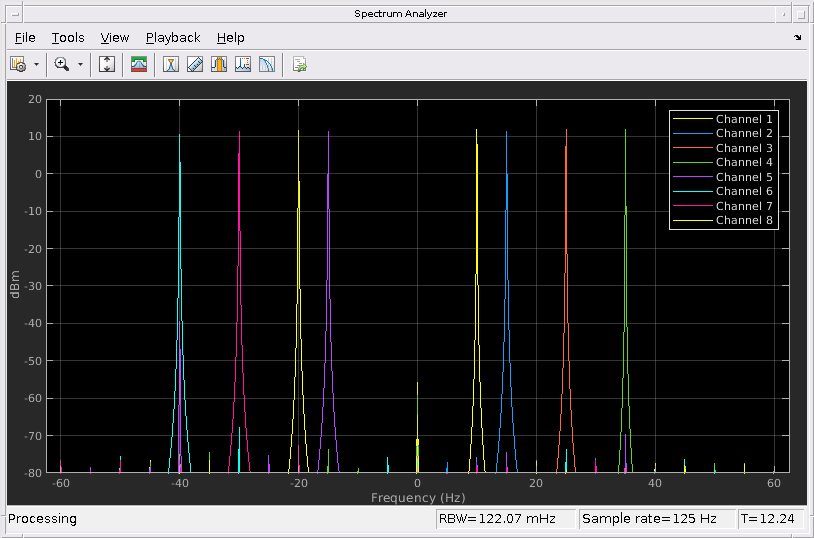Click the Sample rate status bar field
This screenshot has width=814, height=538.
click(655, 519)
